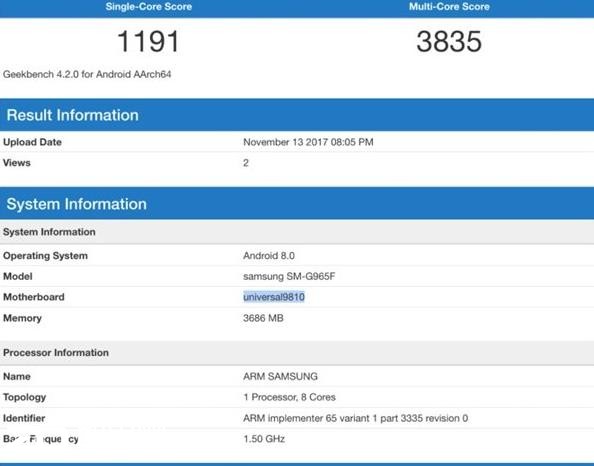Image resolution: width=594 pixels, height=466 pixels.
Task: Click the Topology label
Action: (25, 397)
